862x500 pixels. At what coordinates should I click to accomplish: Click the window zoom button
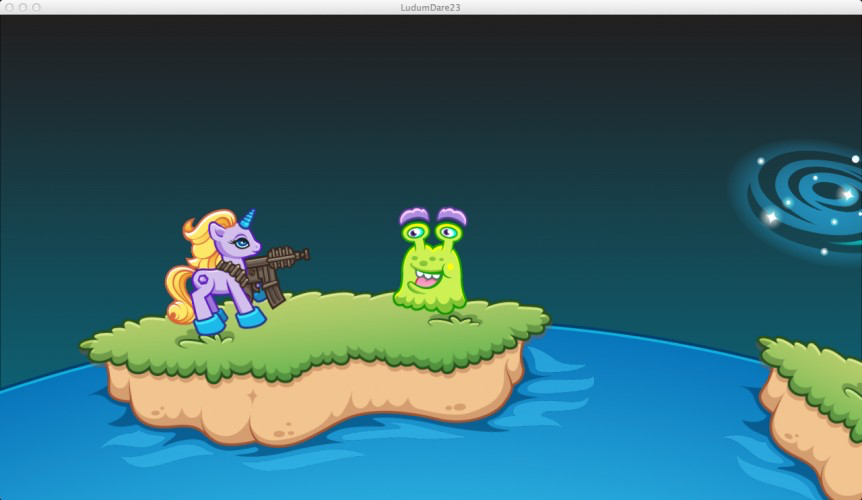pyautogui.click(x=36, y=7)
